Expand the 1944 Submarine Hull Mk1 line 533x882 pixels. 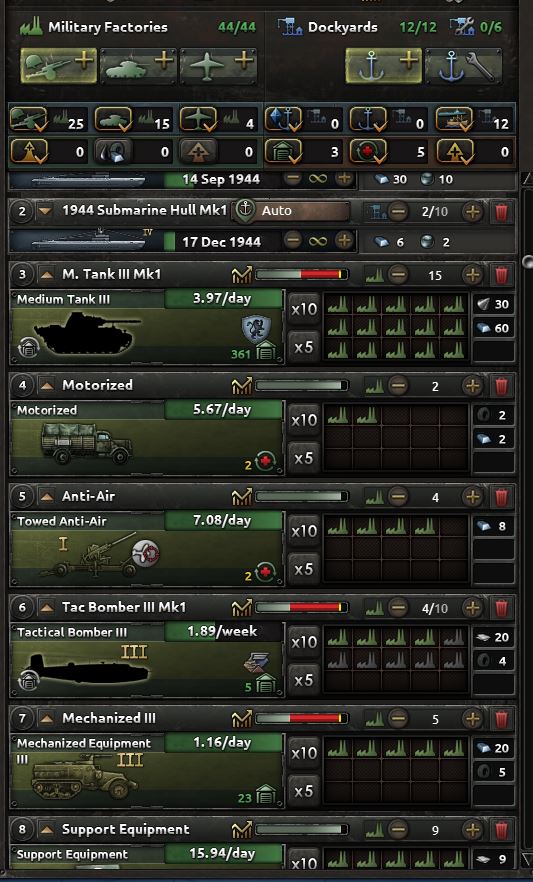pyautogui.click(x=45, y=212)
